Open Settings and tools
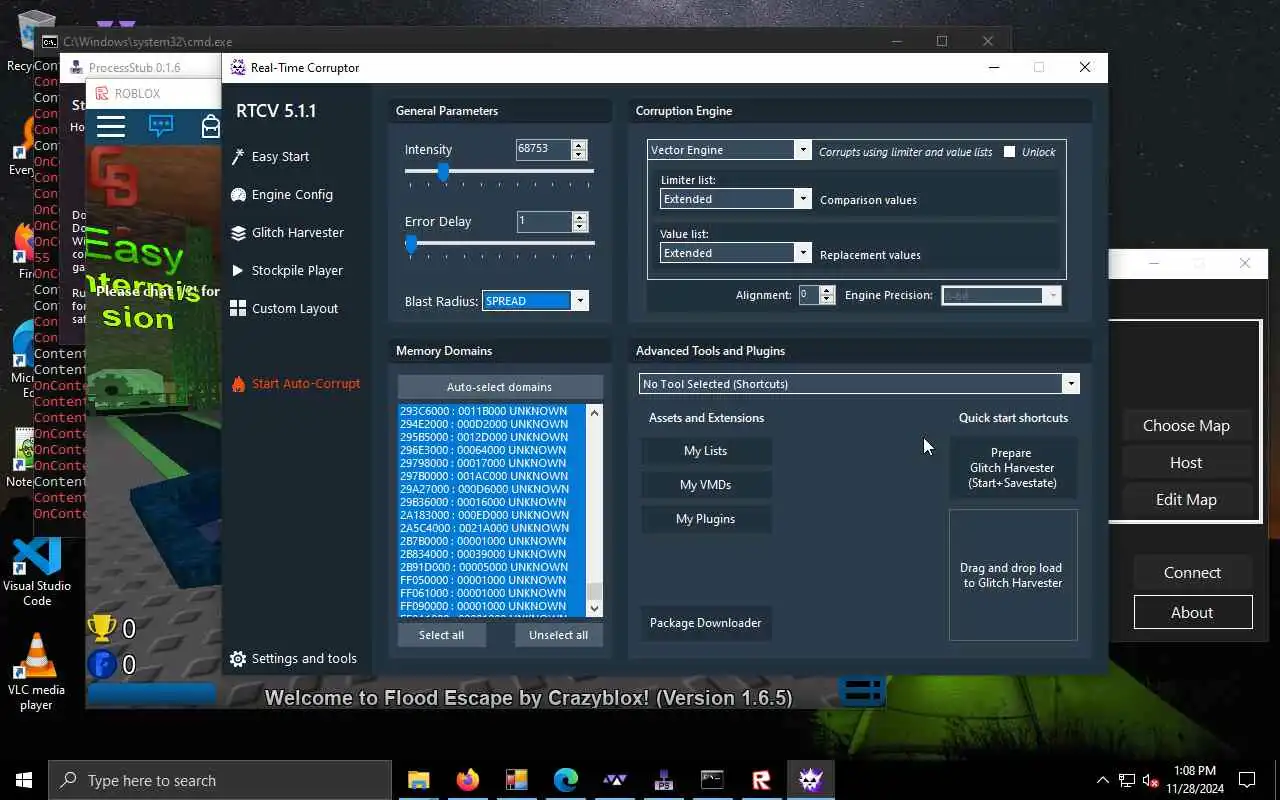 [304, 659]
